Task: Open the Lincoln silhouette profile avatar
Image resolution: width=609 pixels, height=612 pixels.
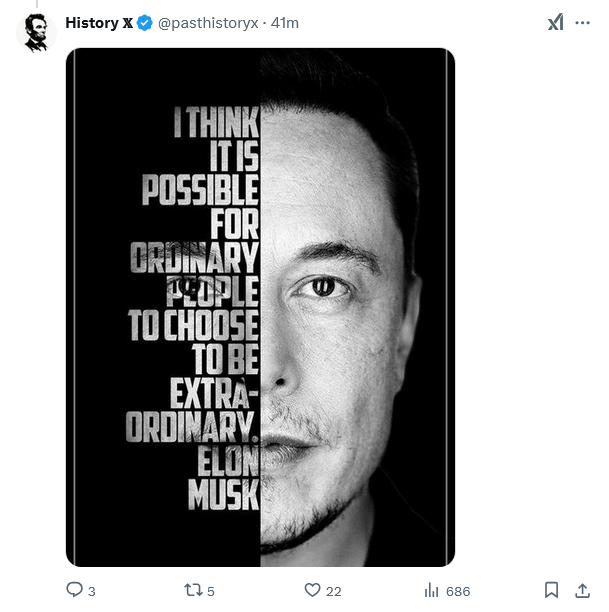Action: [x=36, y=32]
